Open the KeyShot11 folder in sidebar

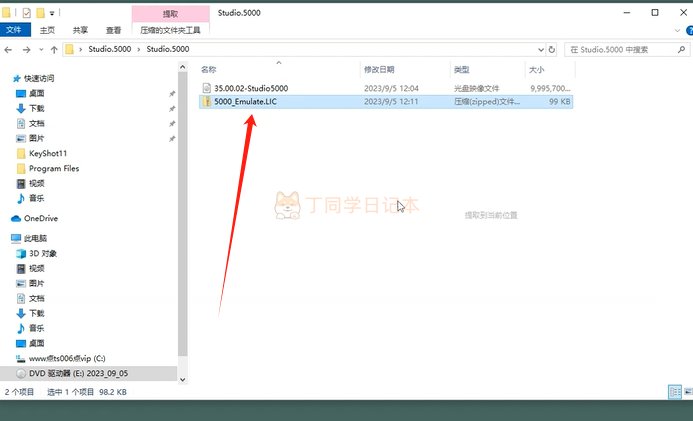click(x=48, y=153)
